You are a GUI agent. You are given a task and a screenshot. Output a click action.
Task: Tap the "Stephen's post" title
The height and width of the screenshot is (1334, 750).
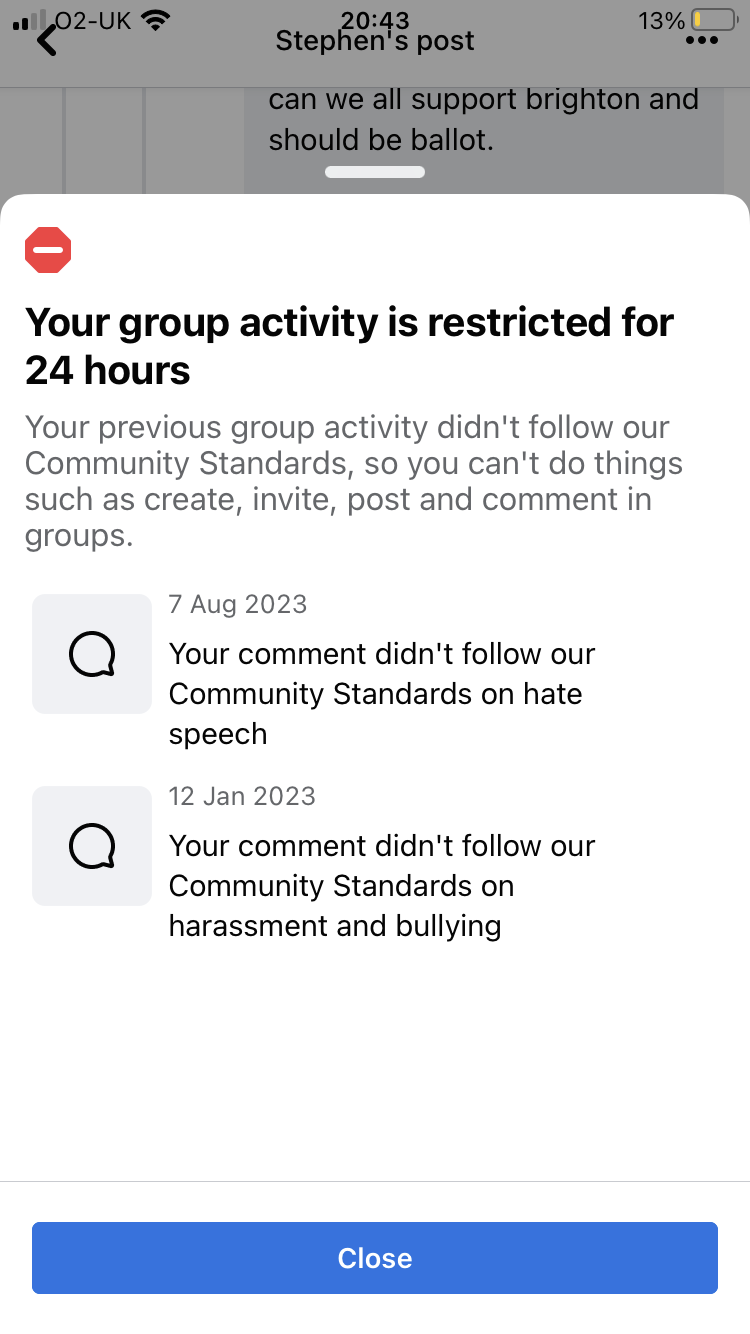(375, 41)
